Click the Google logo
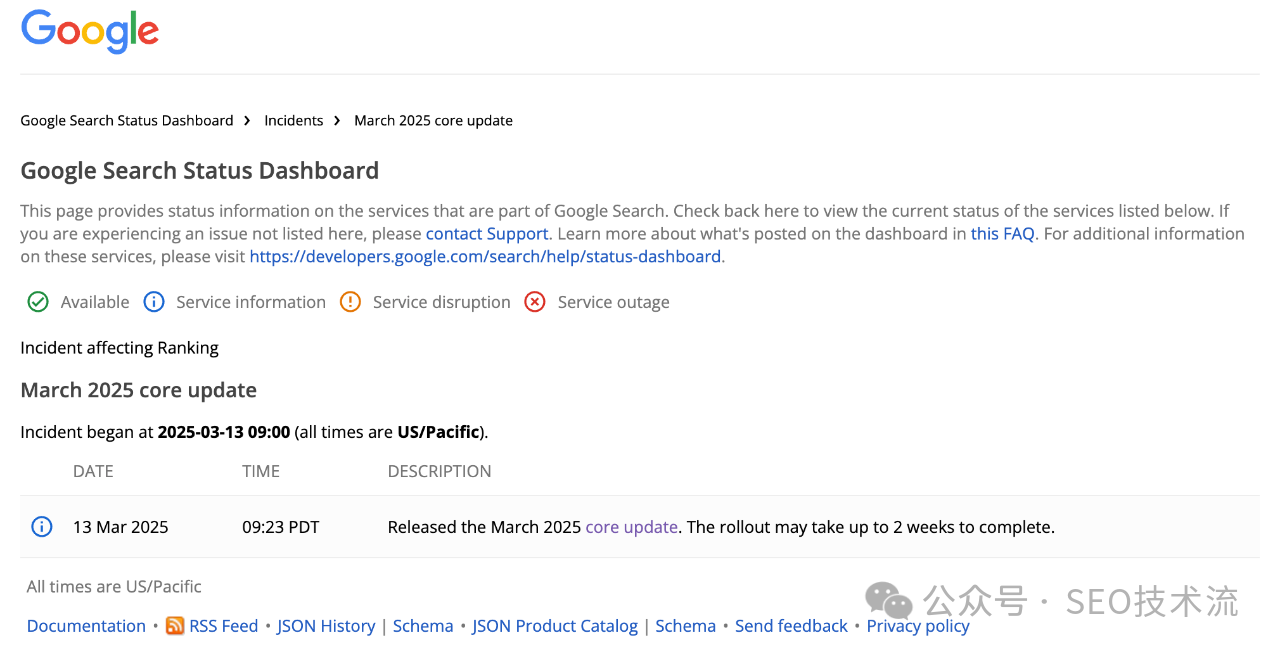This screenshot has width=1280, height=653. point(89,31)
